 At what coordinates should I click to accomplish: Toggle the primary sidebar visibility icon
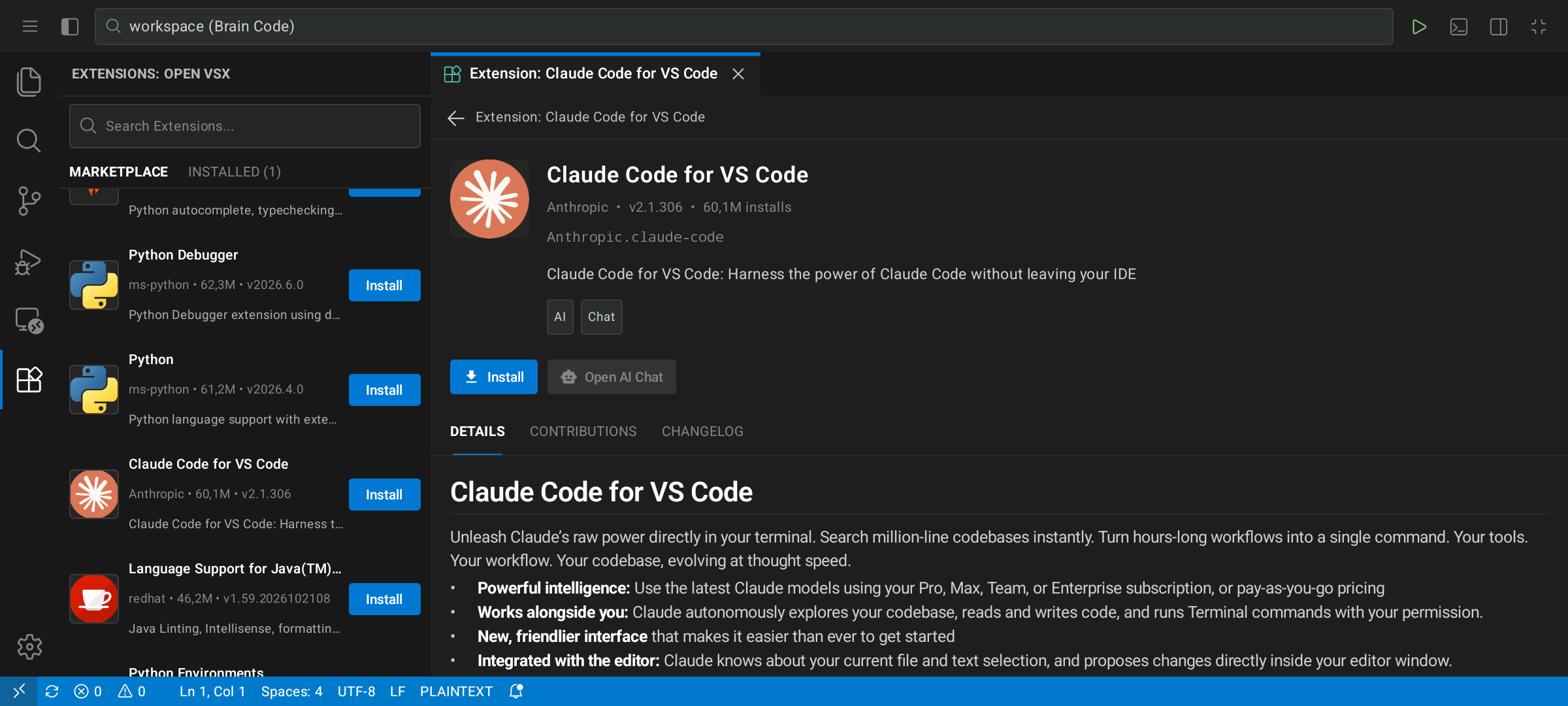pos(70,26)
